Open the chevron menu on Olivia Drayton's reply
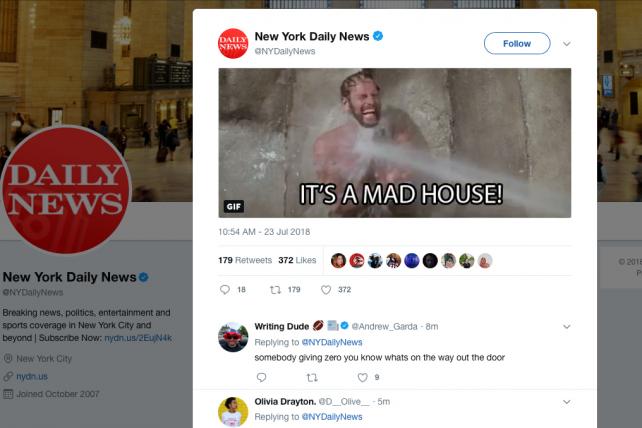Image resolution: width=642 pixels, height=428 pixels. click(567, 402)
